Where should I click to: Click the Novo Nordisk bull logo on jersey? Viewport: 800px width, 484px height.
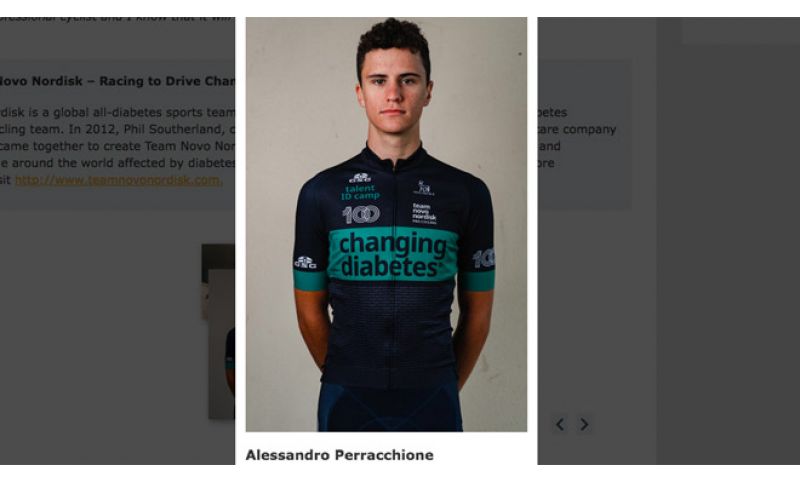[x=423, y=188]
